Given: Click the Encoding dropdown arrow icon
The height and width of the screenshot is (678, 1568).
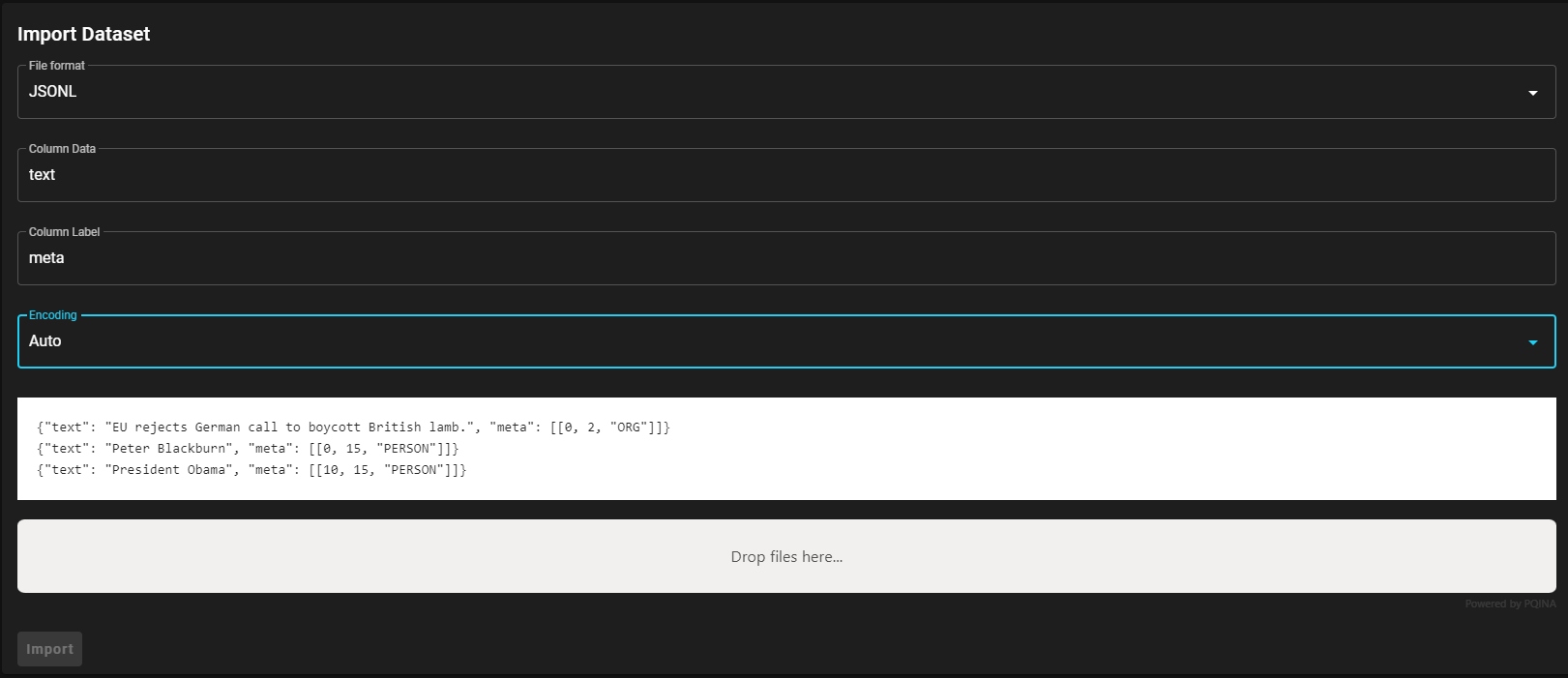Looking at the screenshot, I should [1531, 341].
